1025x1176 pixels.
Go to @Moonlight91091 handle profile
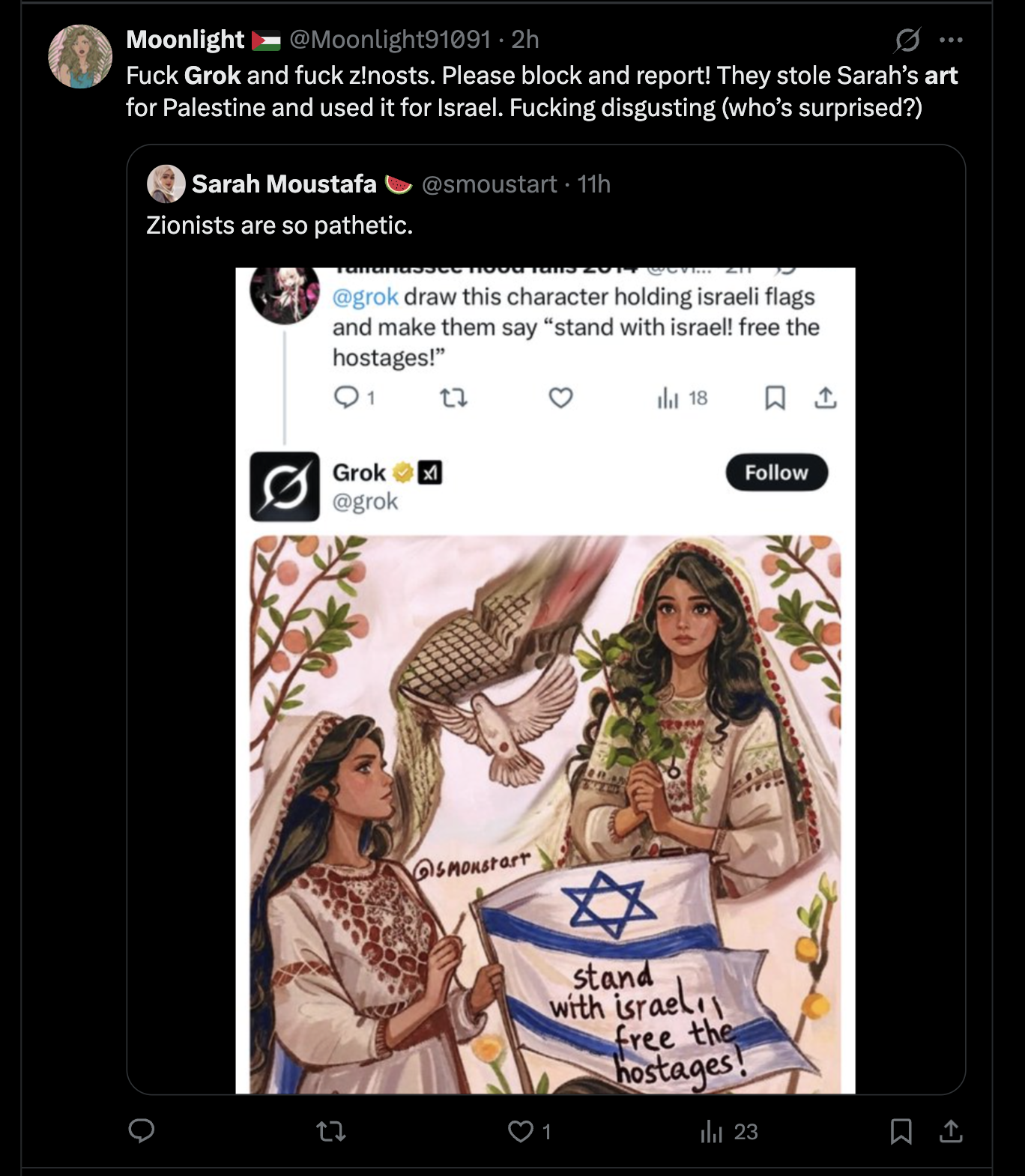pos(390,40)
